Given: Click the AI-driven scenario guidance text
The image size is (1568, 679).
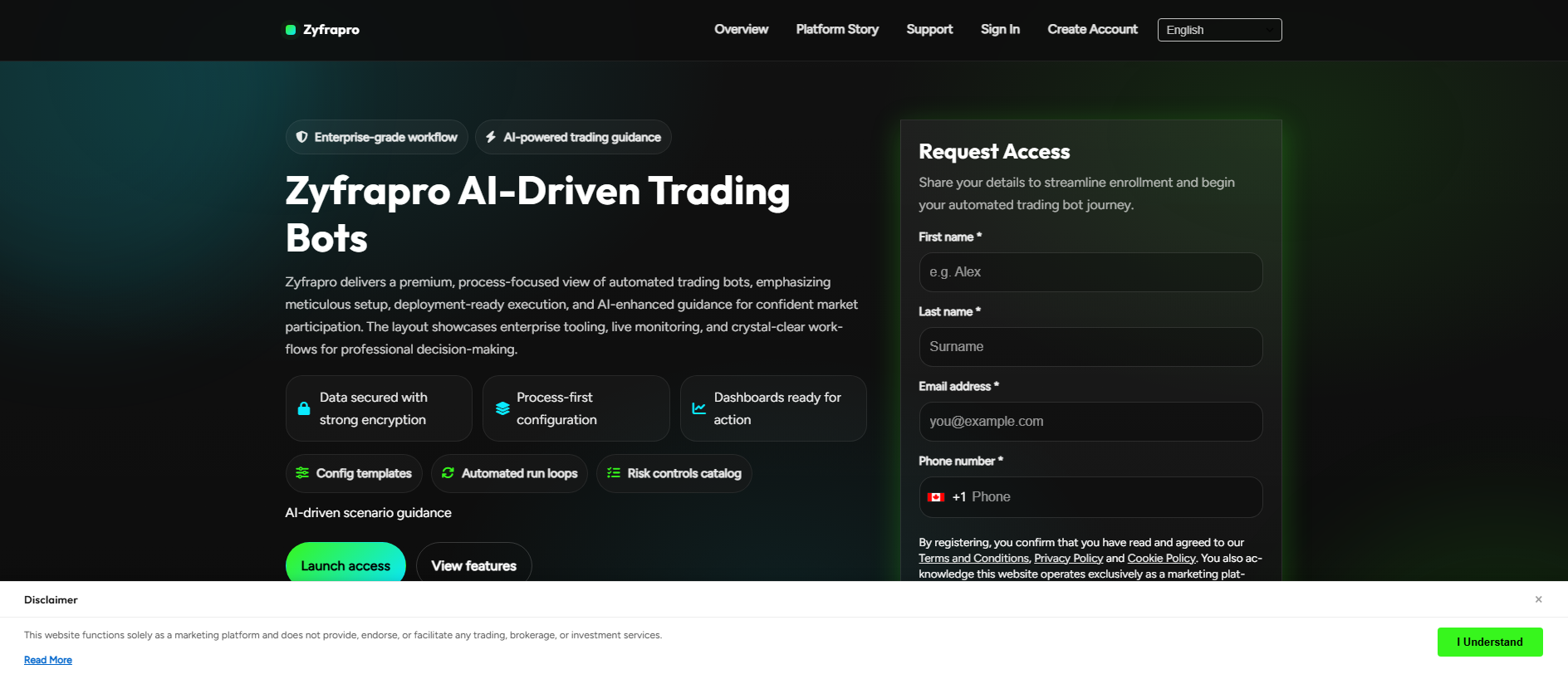Looking at the screenshot, I should (368, 513).
